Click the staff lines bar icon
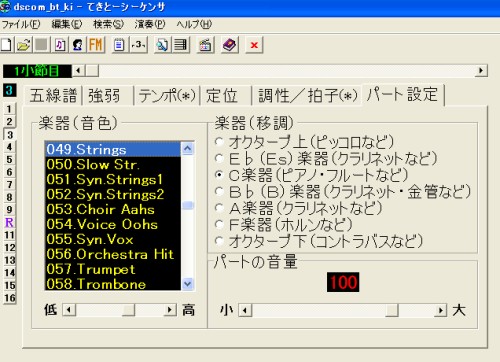Image resolution: width=500 pixels, height=362 pixels. pyautogui.click(x=181, y=45)
